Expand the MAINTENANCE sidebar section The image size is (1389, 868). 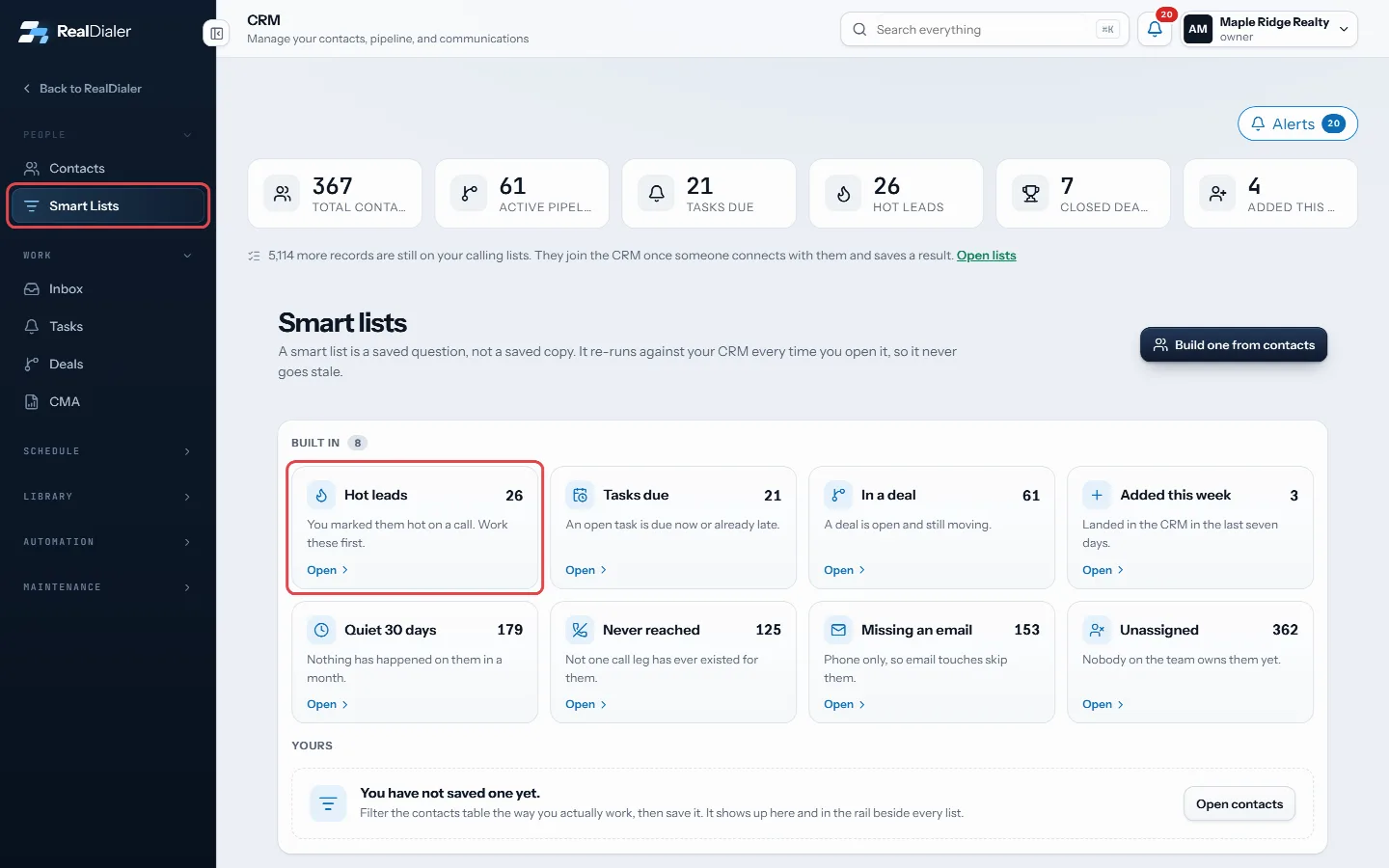click(108, 587)
